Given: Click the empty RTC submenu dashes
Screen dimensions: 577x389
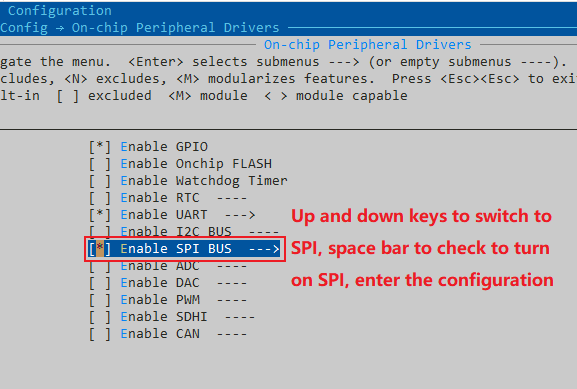Looking at the screenshot, I should [232, 198].
